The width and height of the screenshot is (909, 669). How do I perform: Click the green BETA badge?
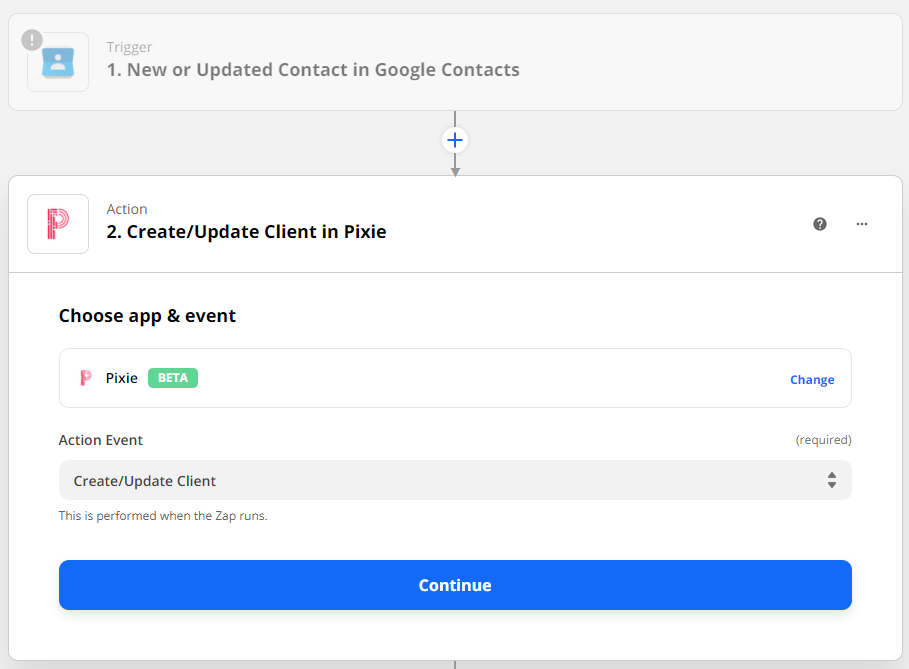tap(173, 378)
